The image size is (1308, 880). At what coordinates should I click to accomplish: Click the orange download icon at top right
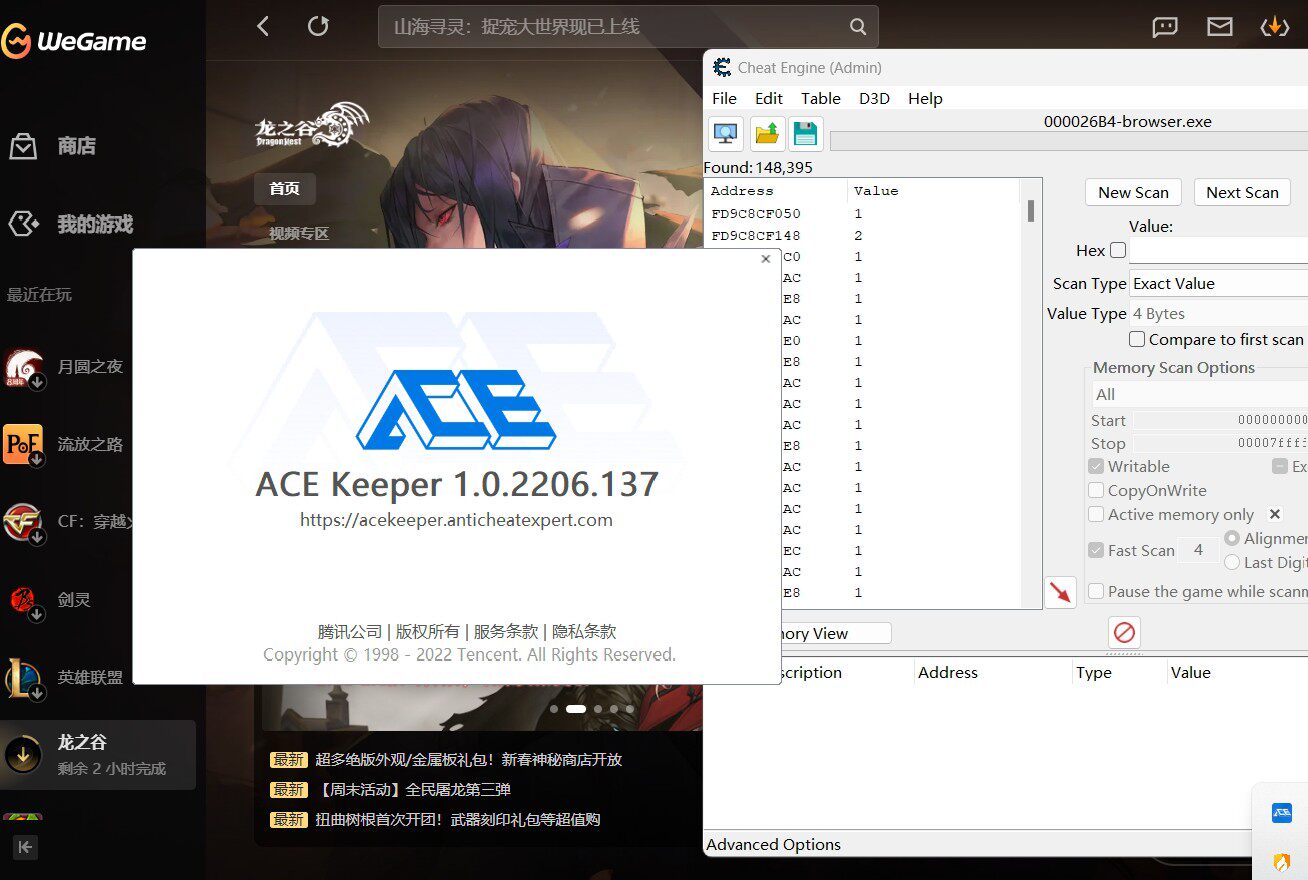pyautogui.click(x=1274, y=27)
